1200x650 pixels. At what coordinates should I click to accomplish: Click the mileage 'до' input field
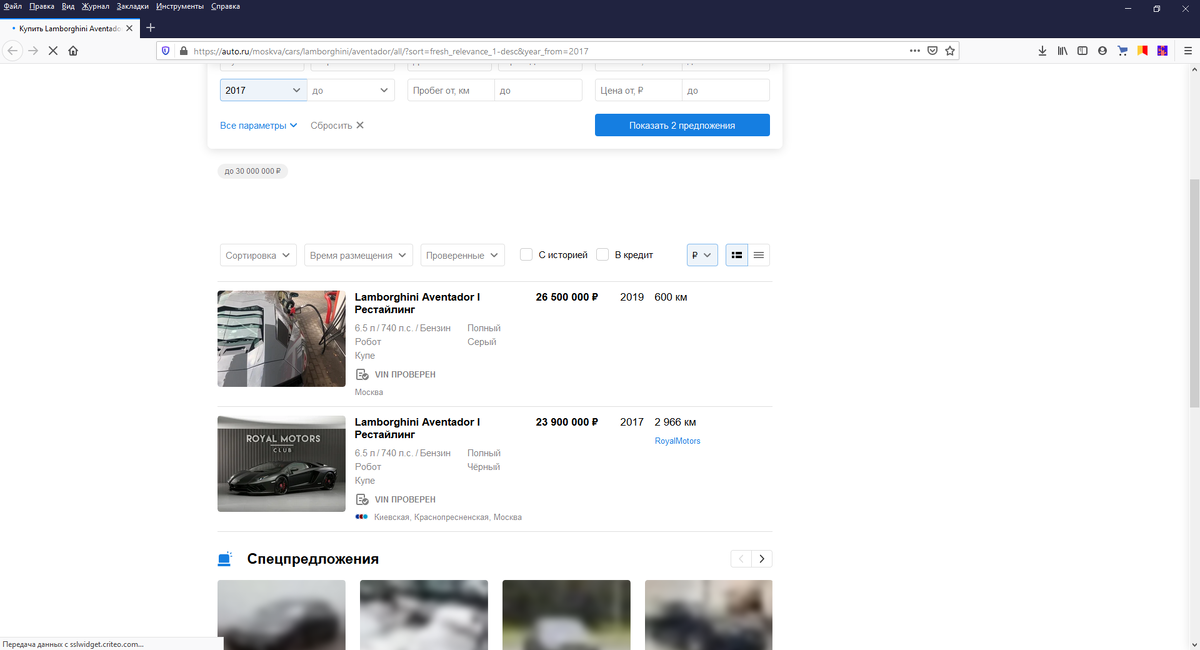coord(538,90)
